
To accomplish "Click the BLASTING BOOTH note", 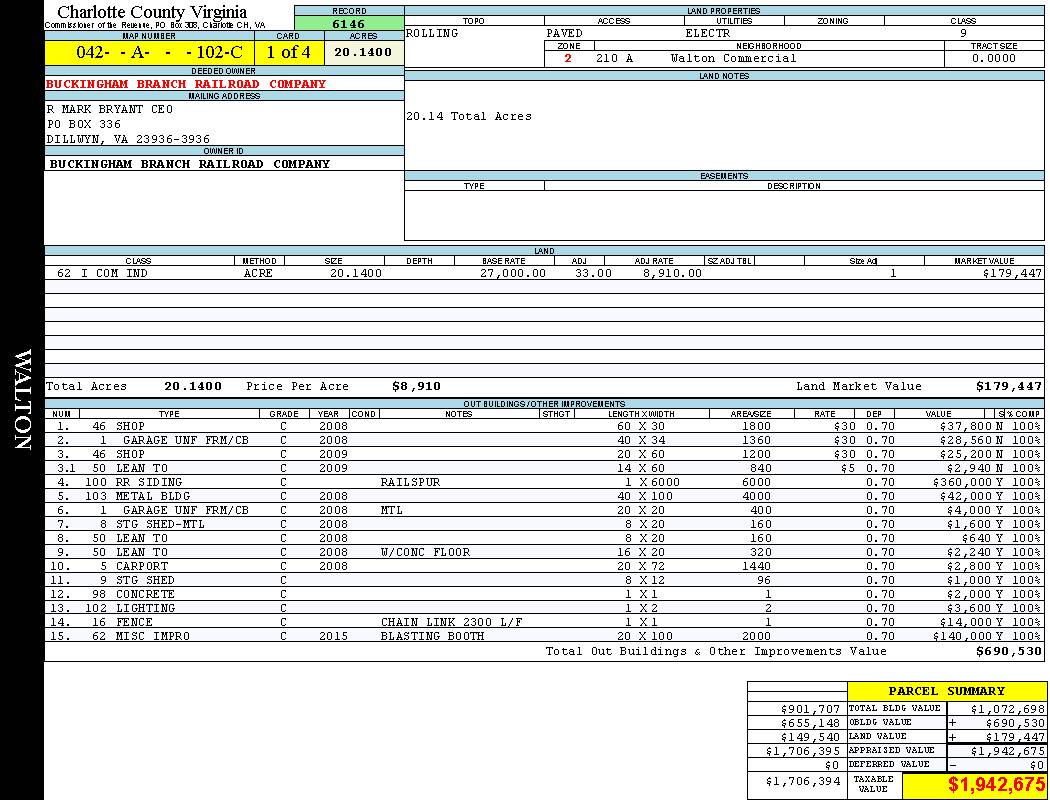I will pyautogui.click(x=433, y=637).
